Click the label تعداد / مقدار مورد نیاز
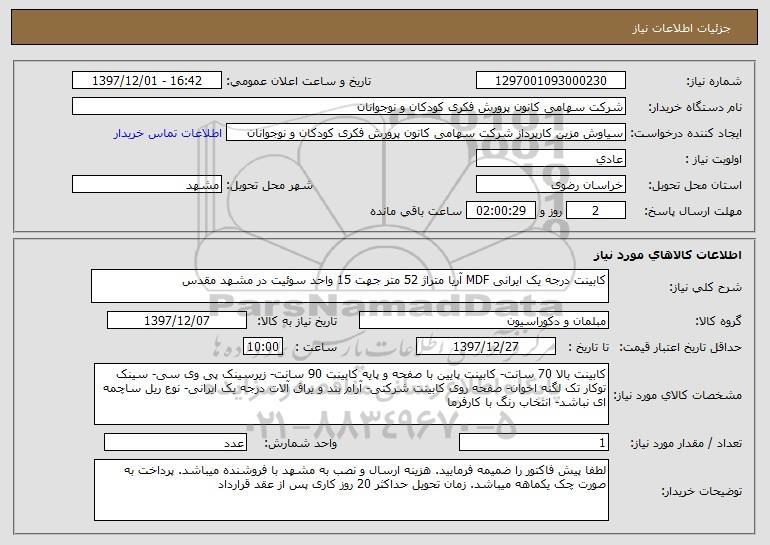 pyautogui.click(x=686, y=443)
